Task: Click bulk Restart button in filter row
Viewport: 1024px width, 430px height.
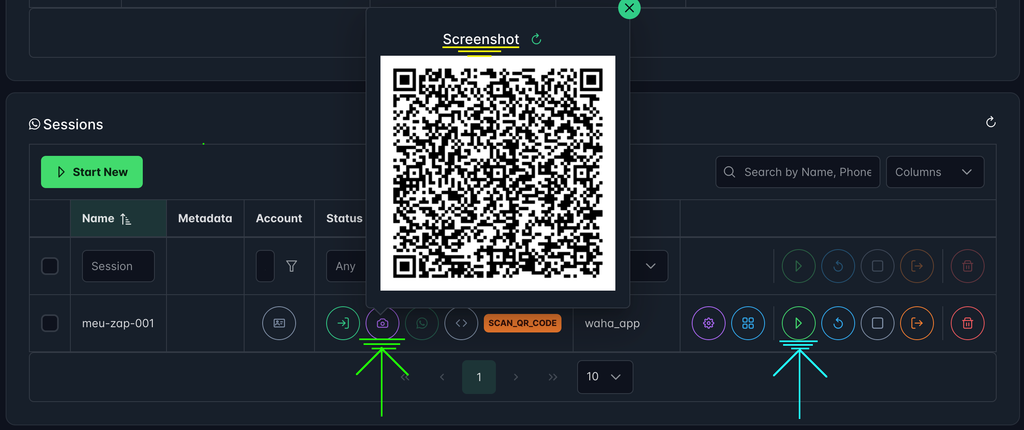Action: [x=838, y=266]
